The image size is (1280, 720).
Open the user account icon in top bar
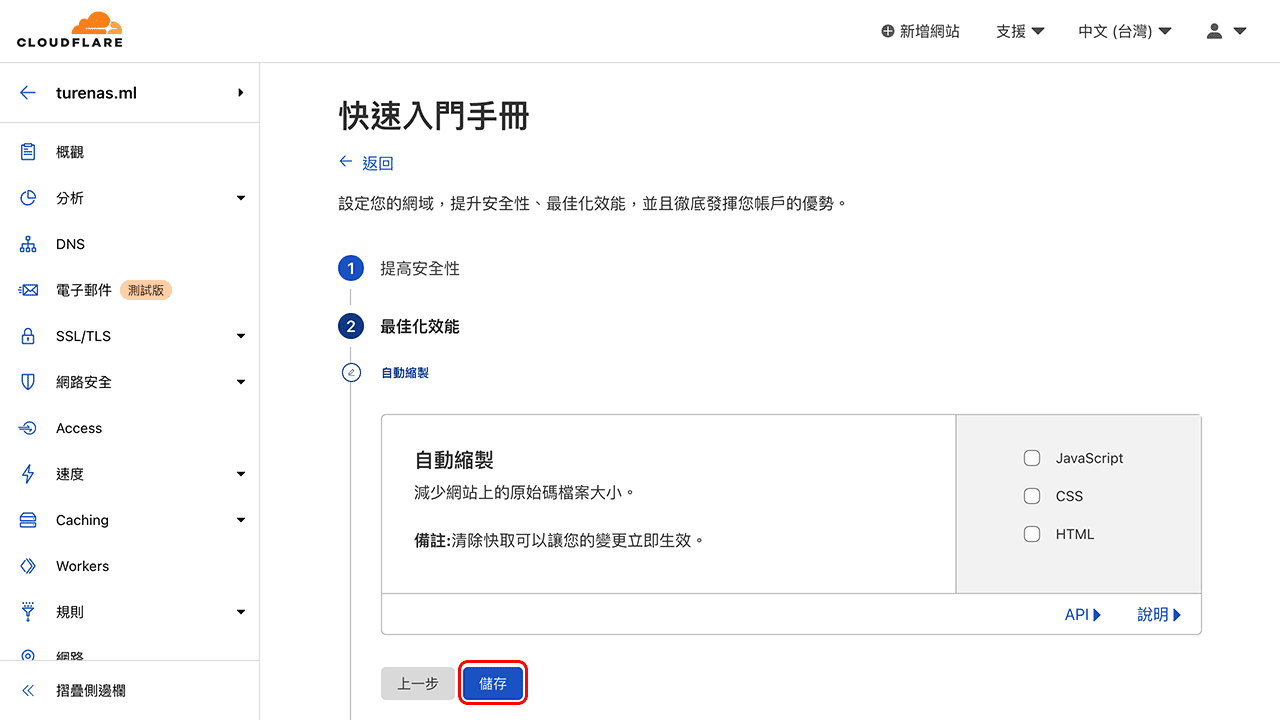point(1214,31)
